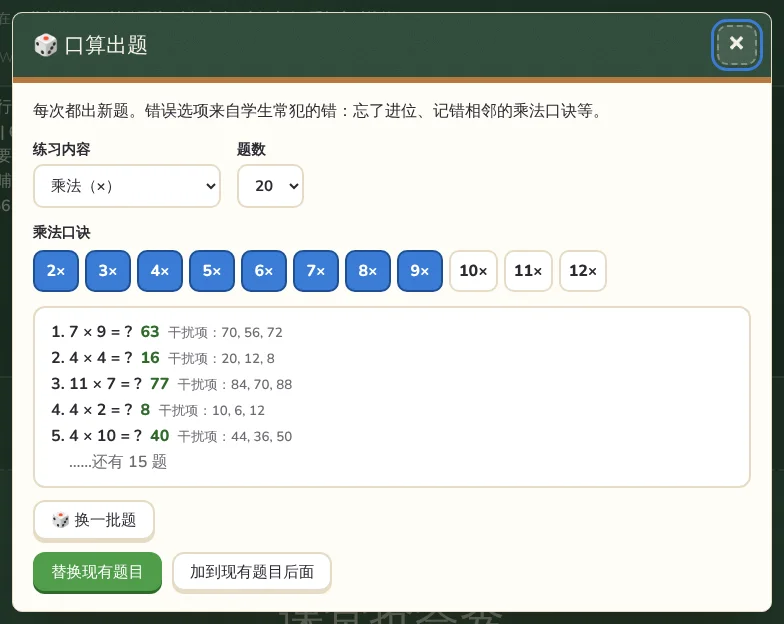The height and width of the screenshot is (624, 784).
Task: Enable the 12× multiplication table chip
Action: pos(583,270)
